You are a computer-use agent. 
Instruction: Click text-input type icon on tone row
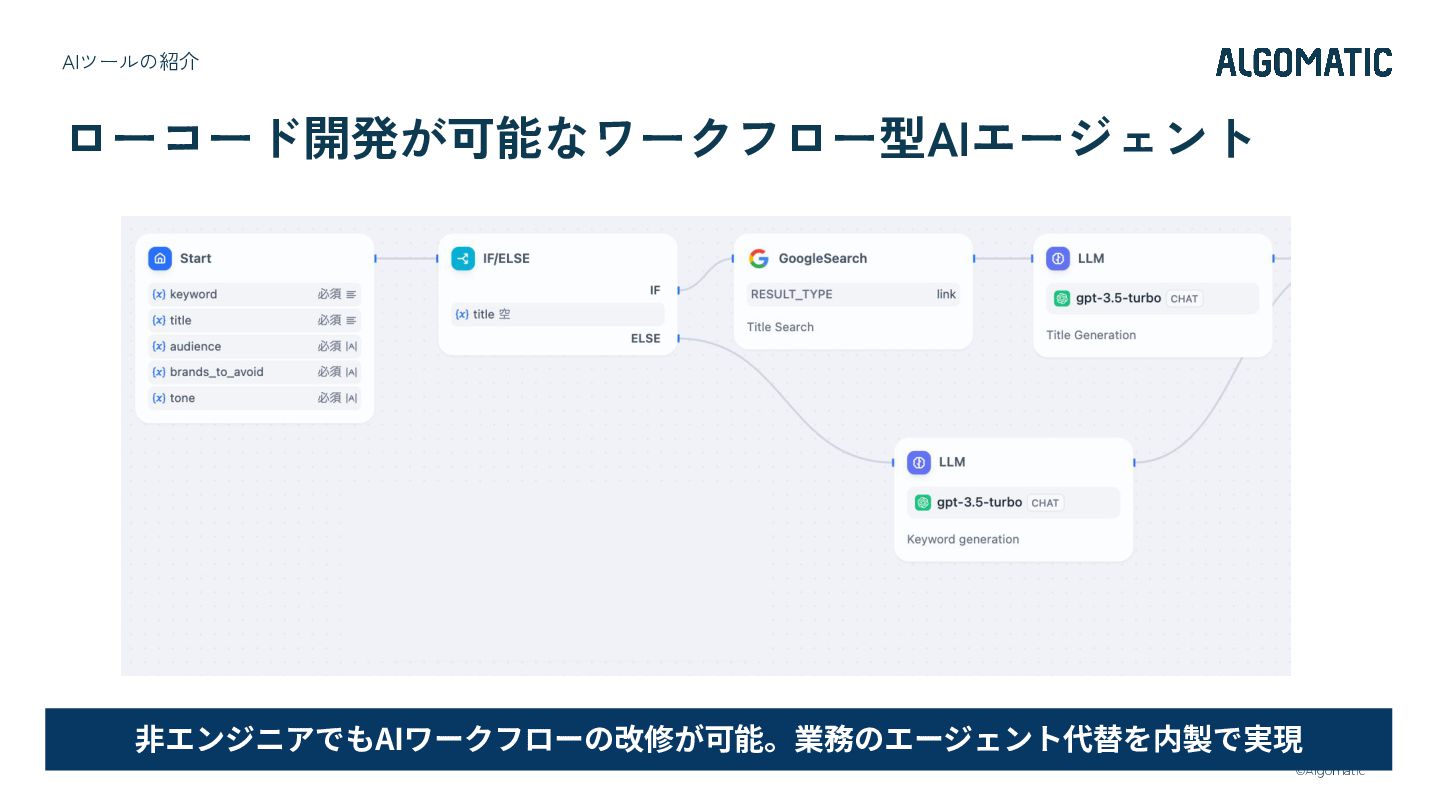coord(351,398)
